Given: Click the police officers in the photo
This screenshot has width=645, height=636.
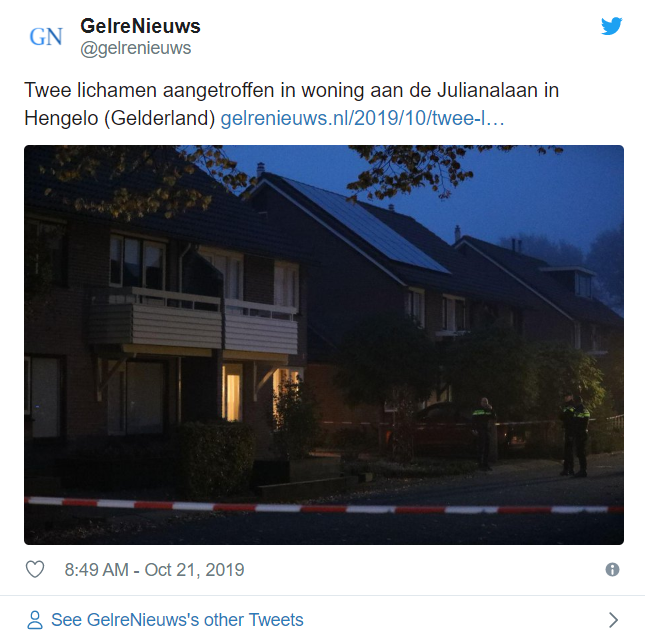Looking at the screenshot, I should click(575, 434).
